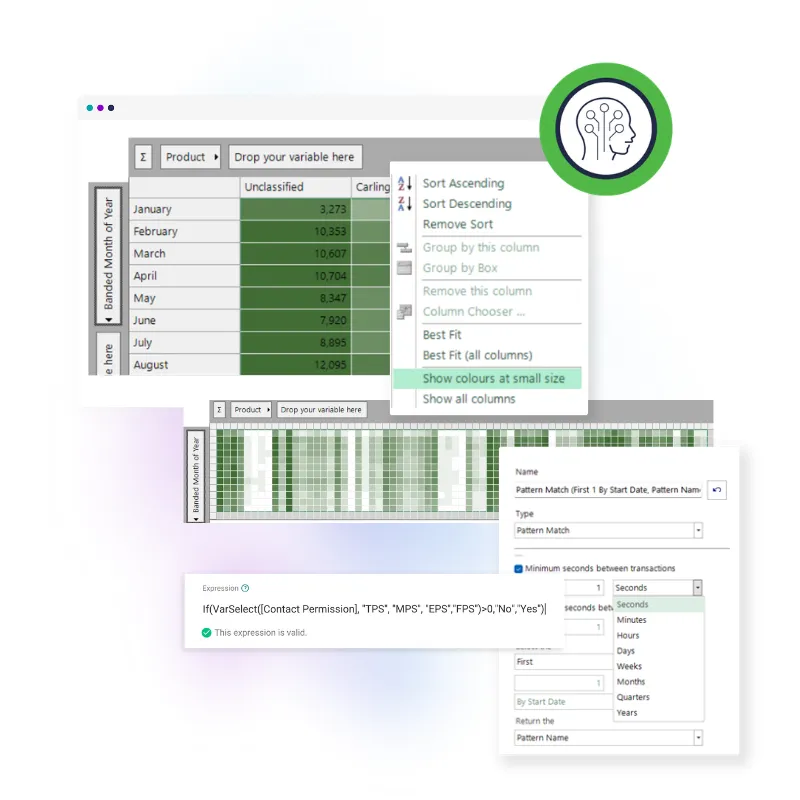Open the Type dropdown showing Pattern Match

click(697, 530)
